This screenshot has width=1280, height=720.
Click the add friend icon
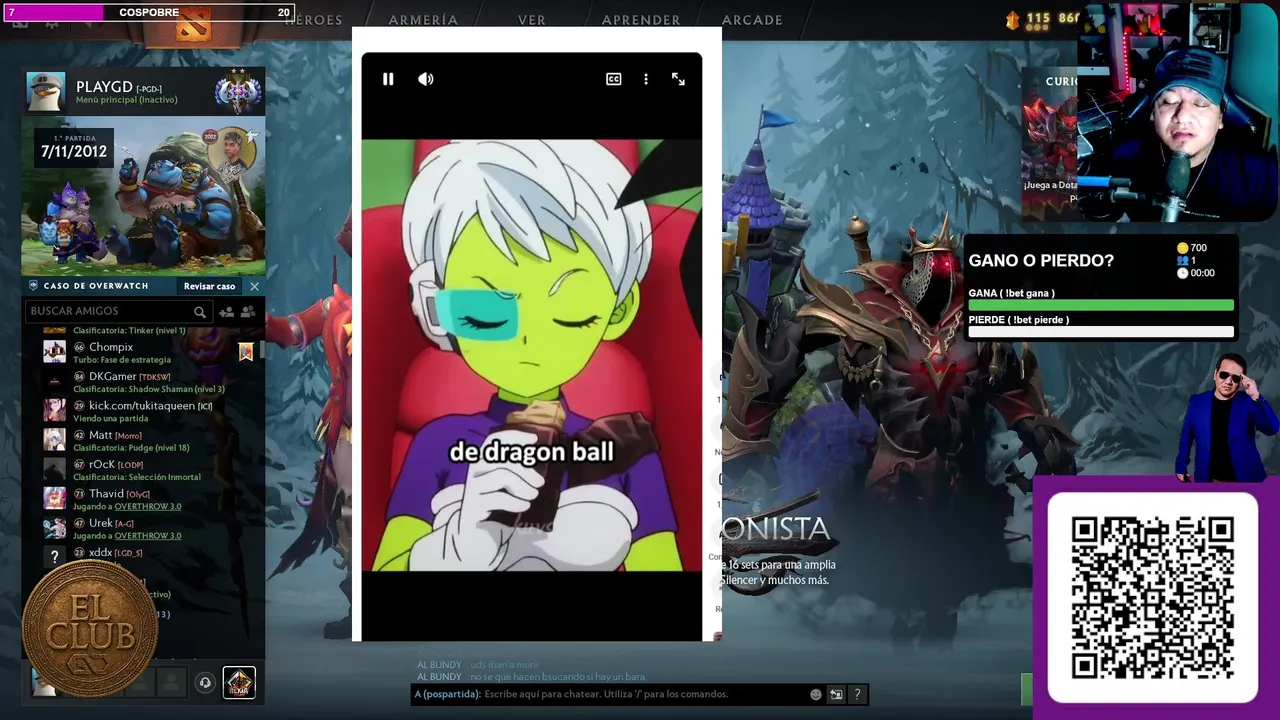227,312
